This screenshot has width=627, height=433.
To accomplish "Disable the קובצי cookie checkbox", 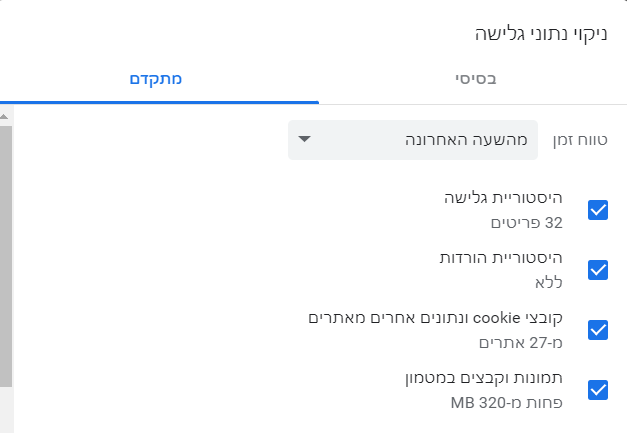I will point(598,330).
